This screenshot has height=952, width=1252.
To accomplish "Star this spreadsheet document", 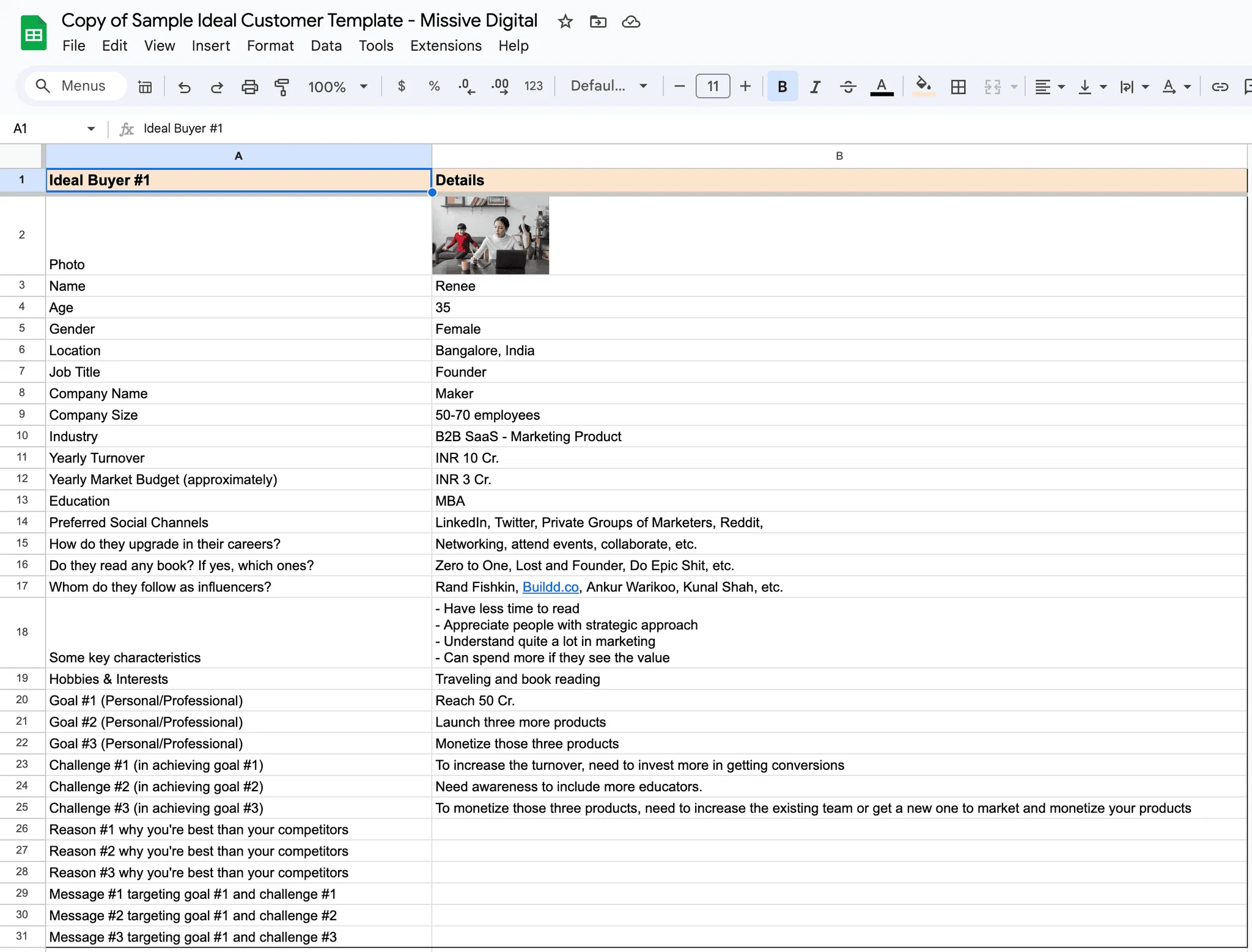I will click(x=565, y=22).
